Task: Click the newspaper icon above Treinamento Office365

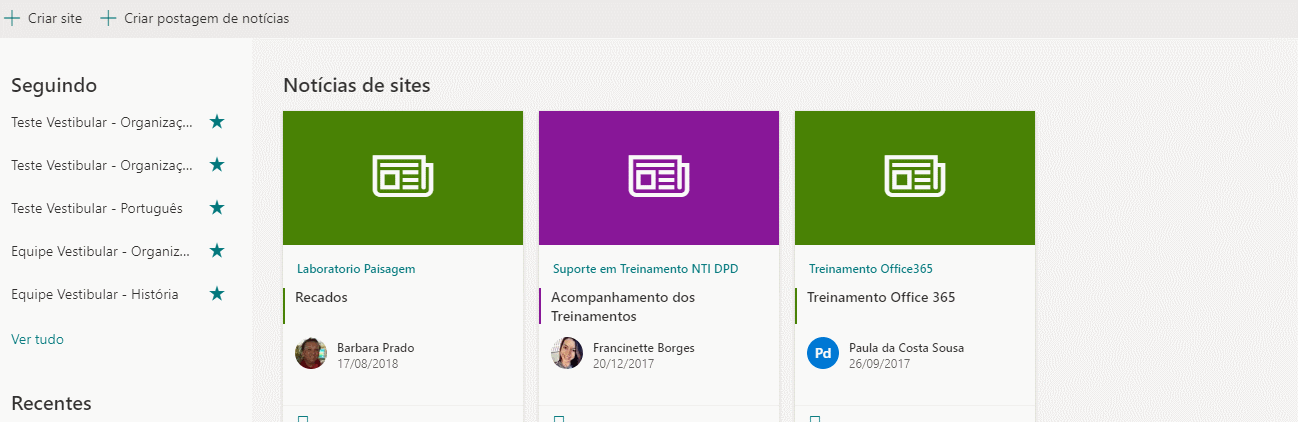Action: coord(915,177)
